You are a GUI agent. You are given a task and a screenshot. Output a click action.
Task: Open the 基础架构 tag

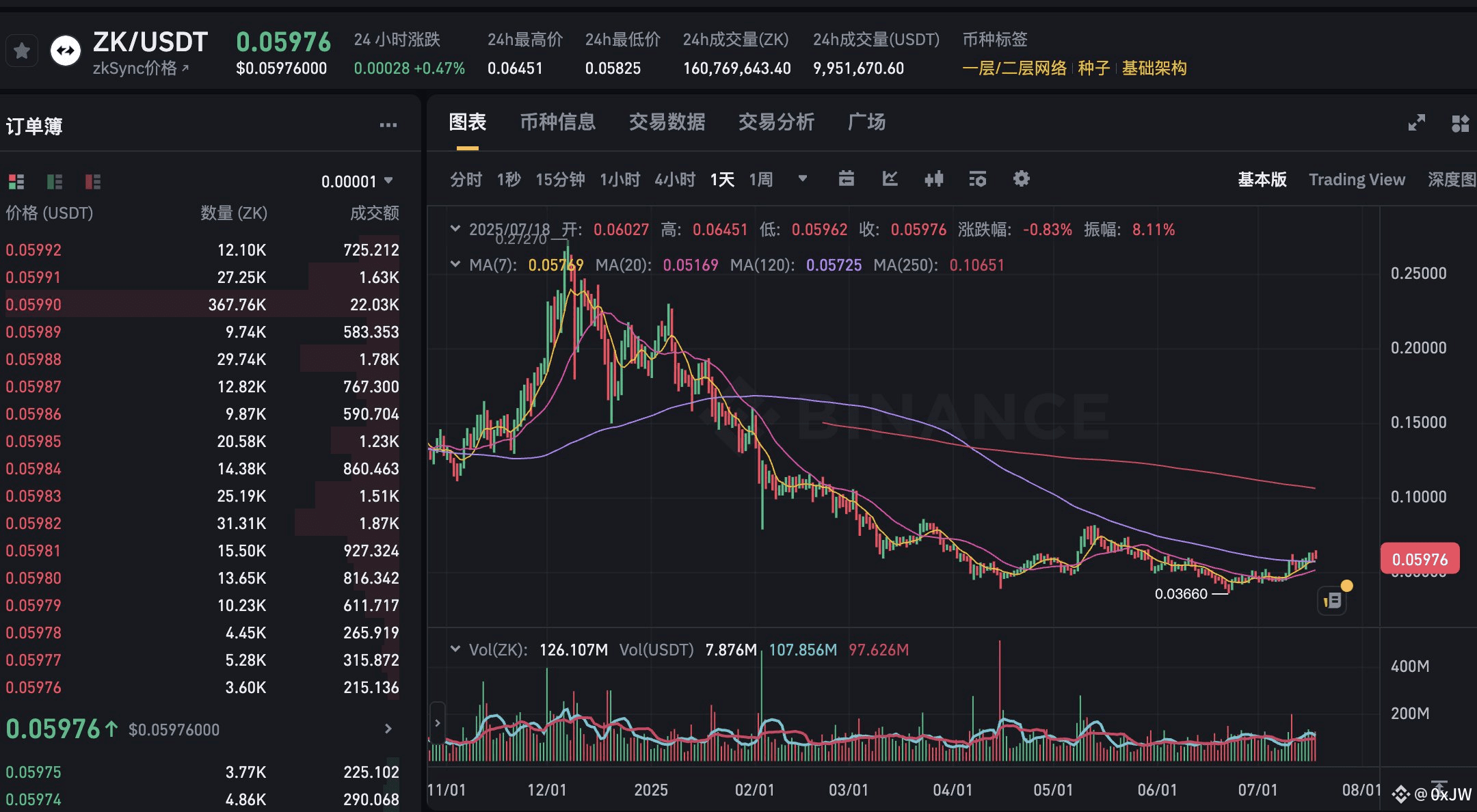coord(1154,68)
